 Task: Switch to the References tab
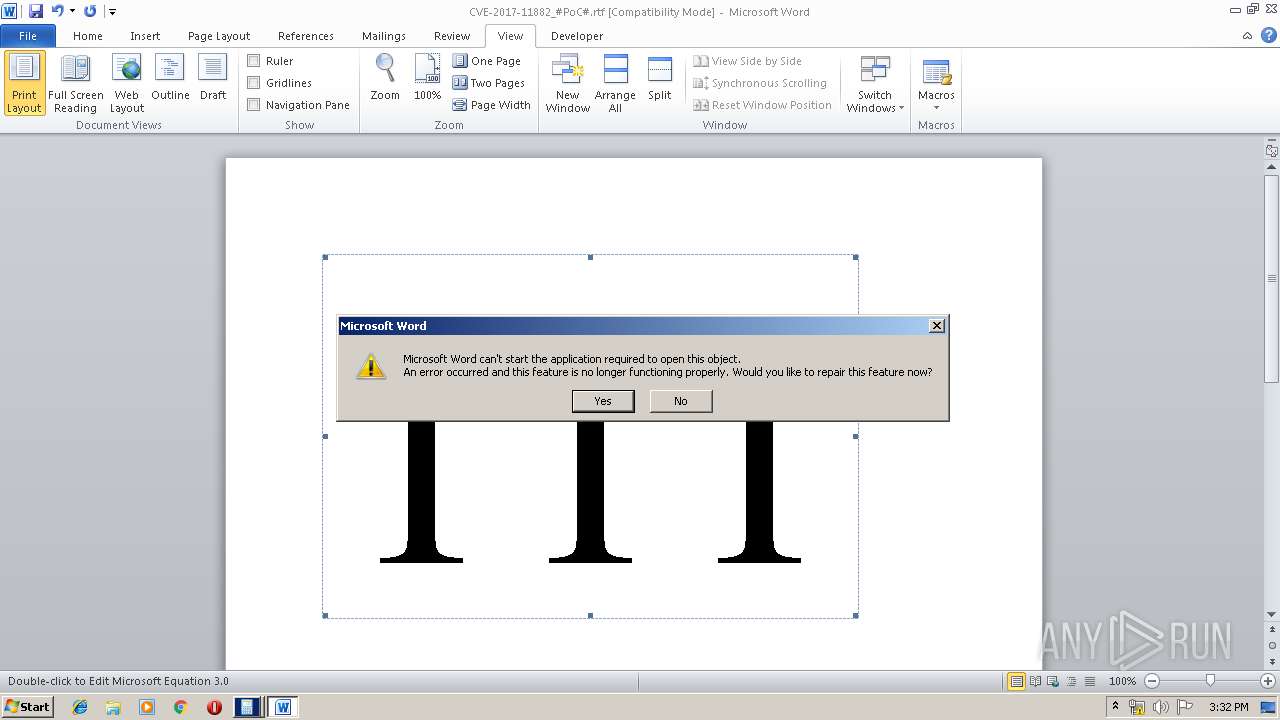306,36
